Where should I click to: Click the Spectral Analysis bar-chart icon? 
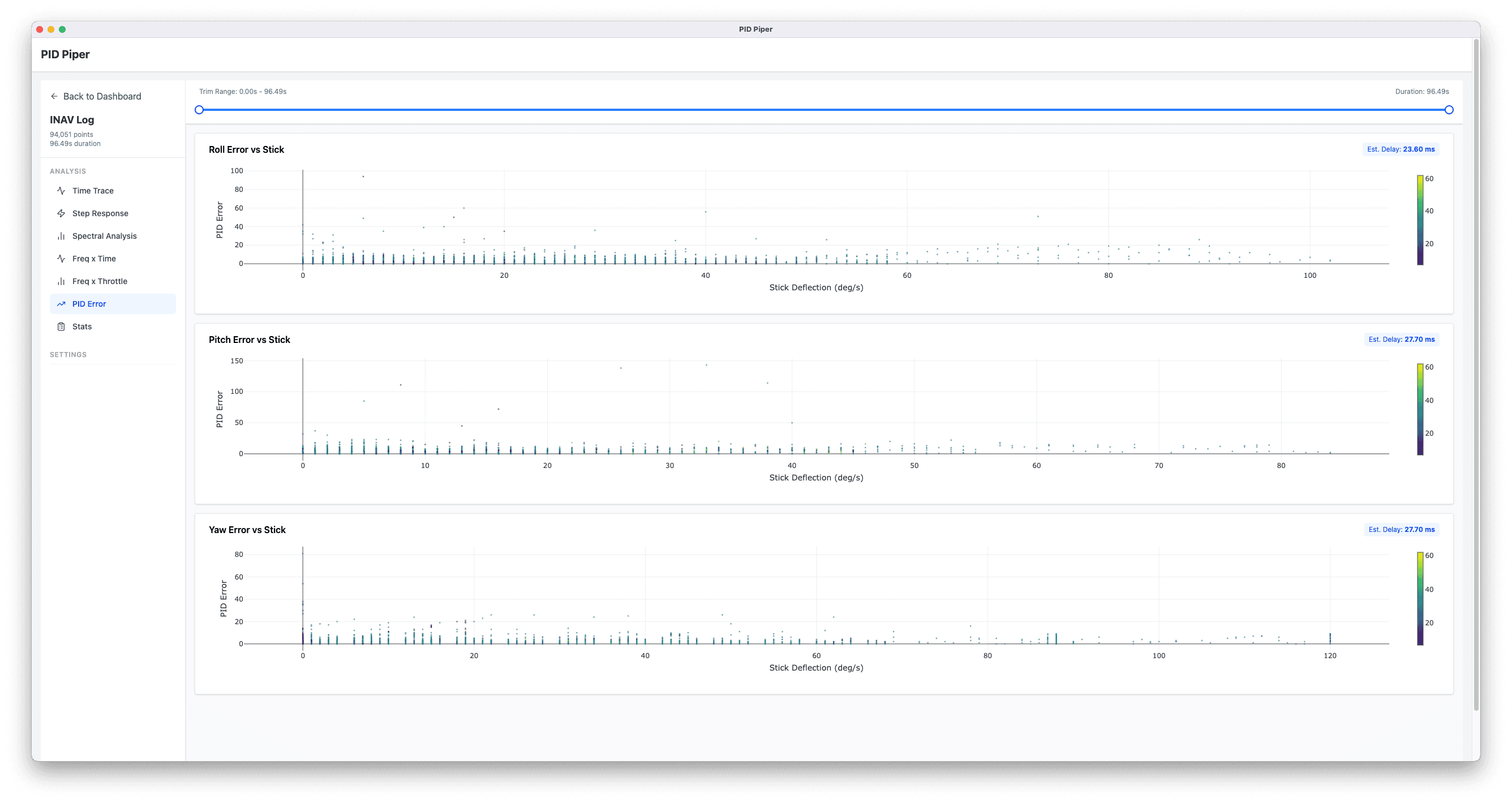coord(61,236)
